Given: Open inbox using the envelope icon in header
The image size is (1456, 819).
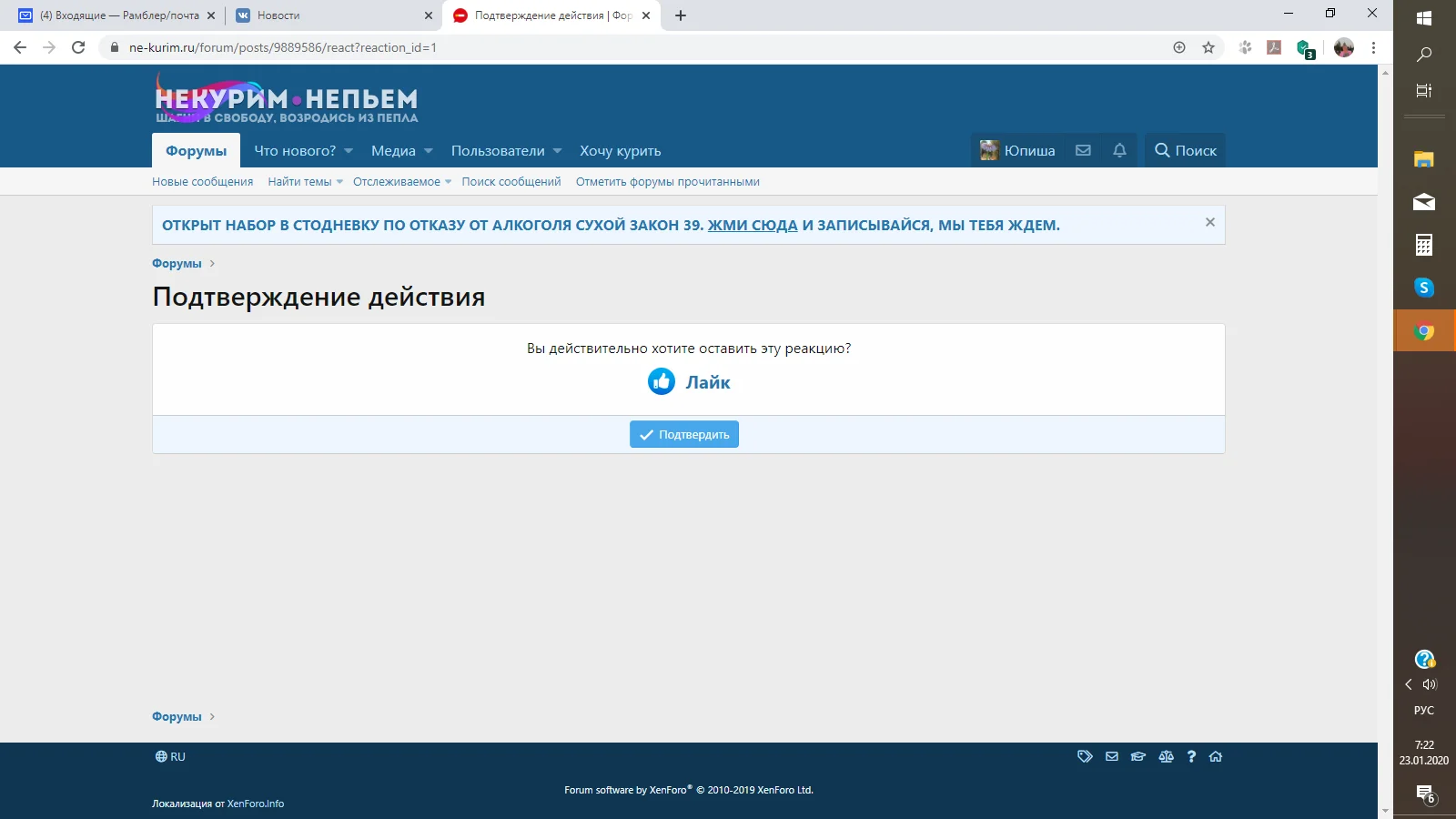Looking at the screenshot, I should 1083,150.
